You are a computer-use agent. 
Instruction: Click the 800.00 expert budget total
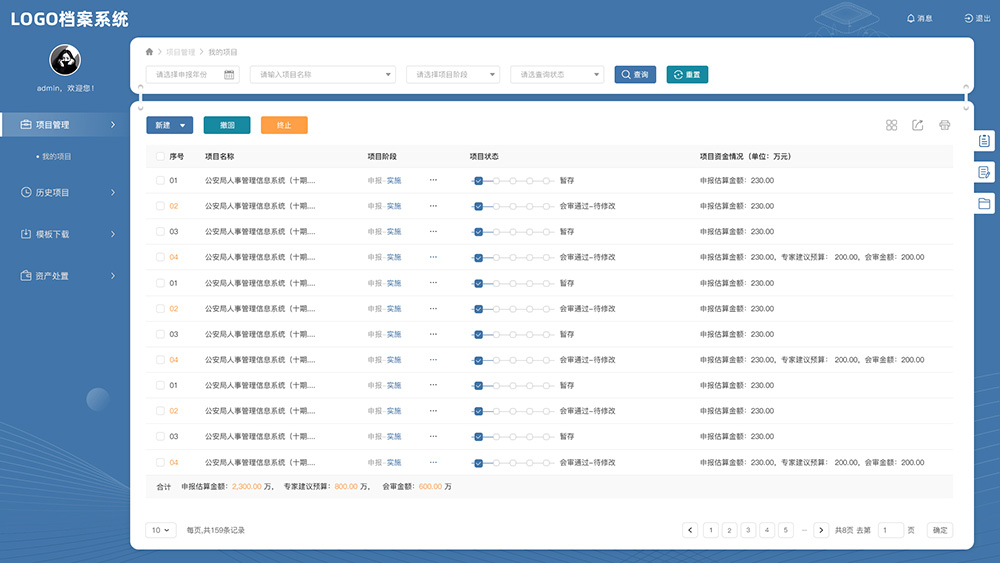pyautogui.click(x=346, y=486)
